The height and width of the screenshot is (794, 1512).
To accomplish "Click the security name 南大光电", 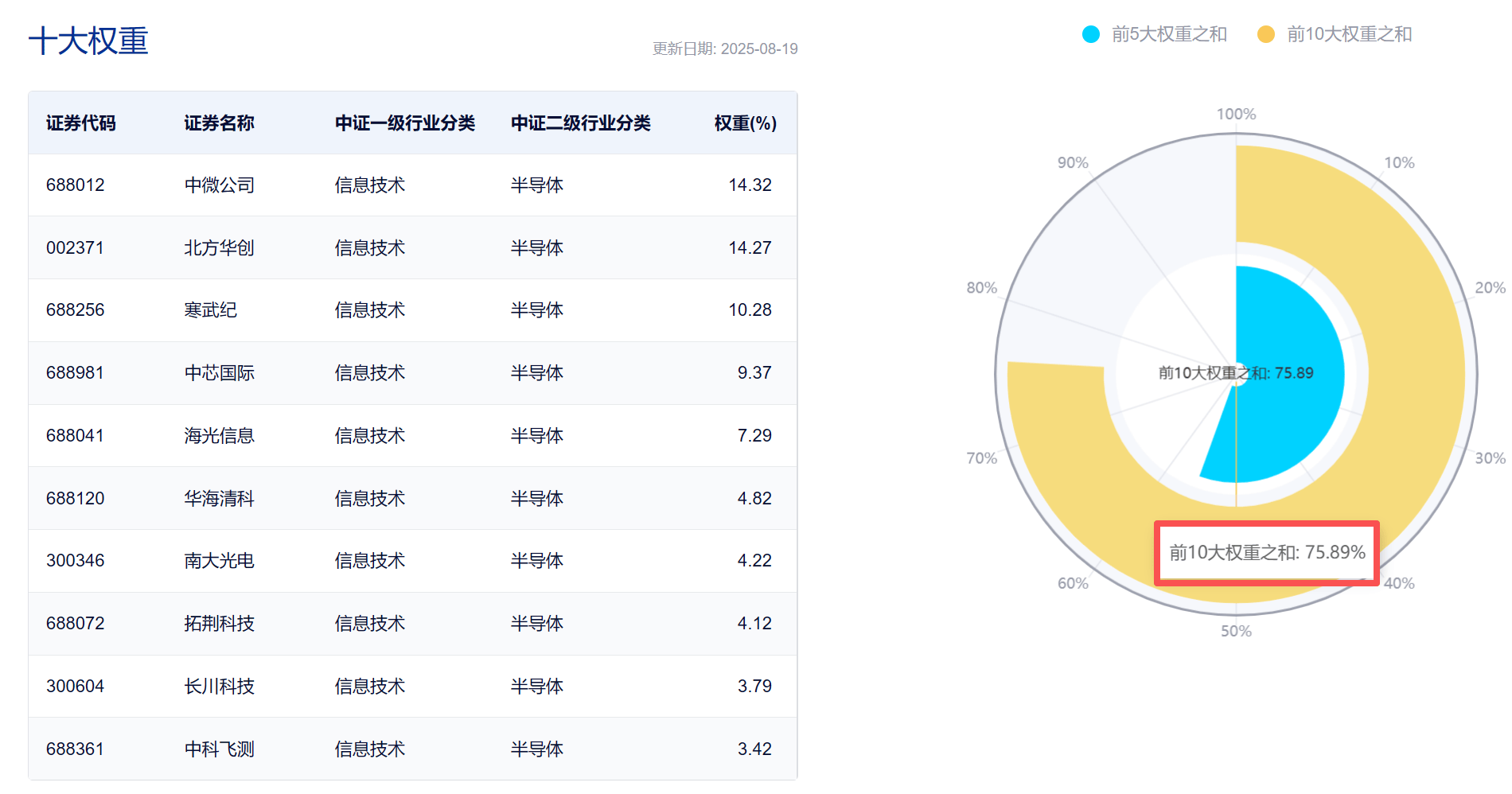I will [220, 561].
